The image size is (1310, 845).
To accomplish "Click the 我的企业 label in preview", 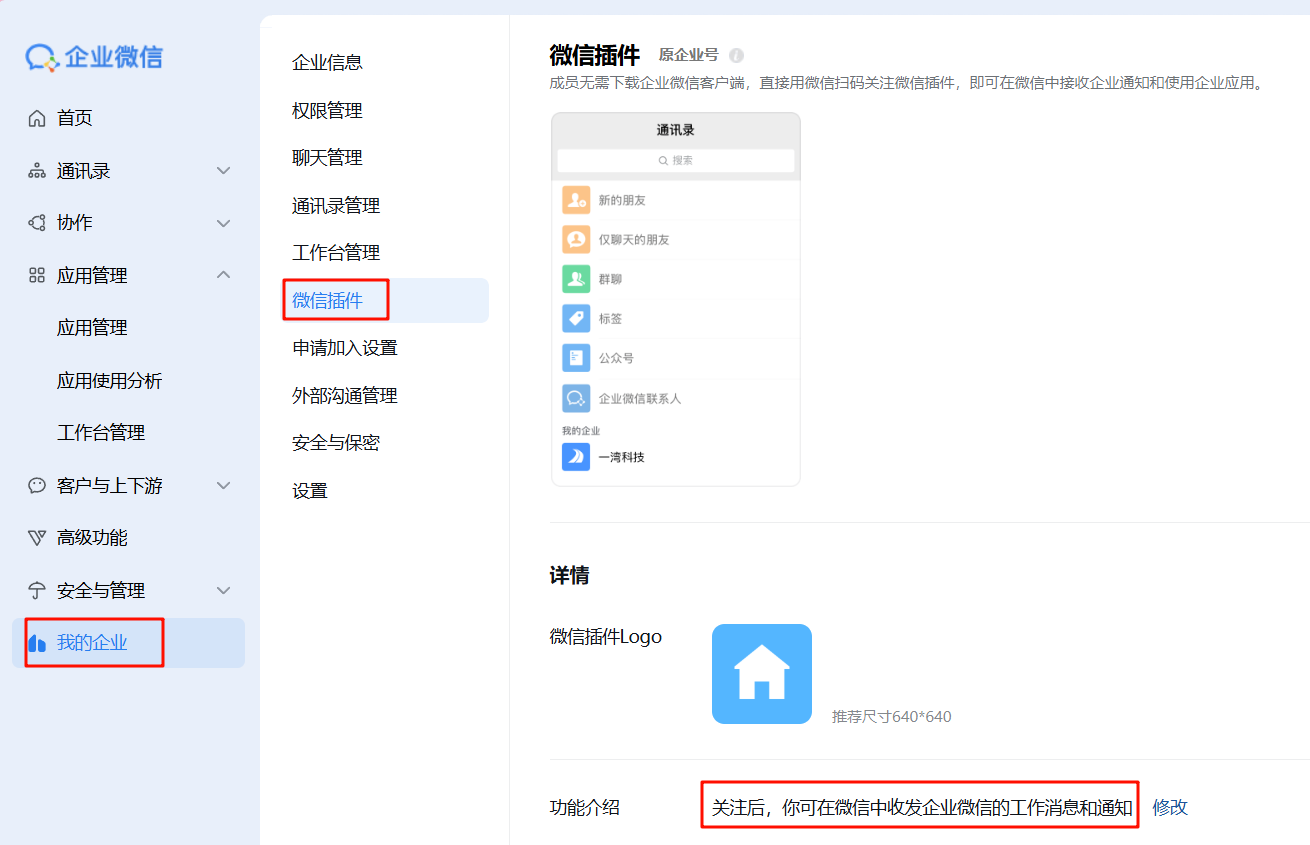I will (581, 431).
